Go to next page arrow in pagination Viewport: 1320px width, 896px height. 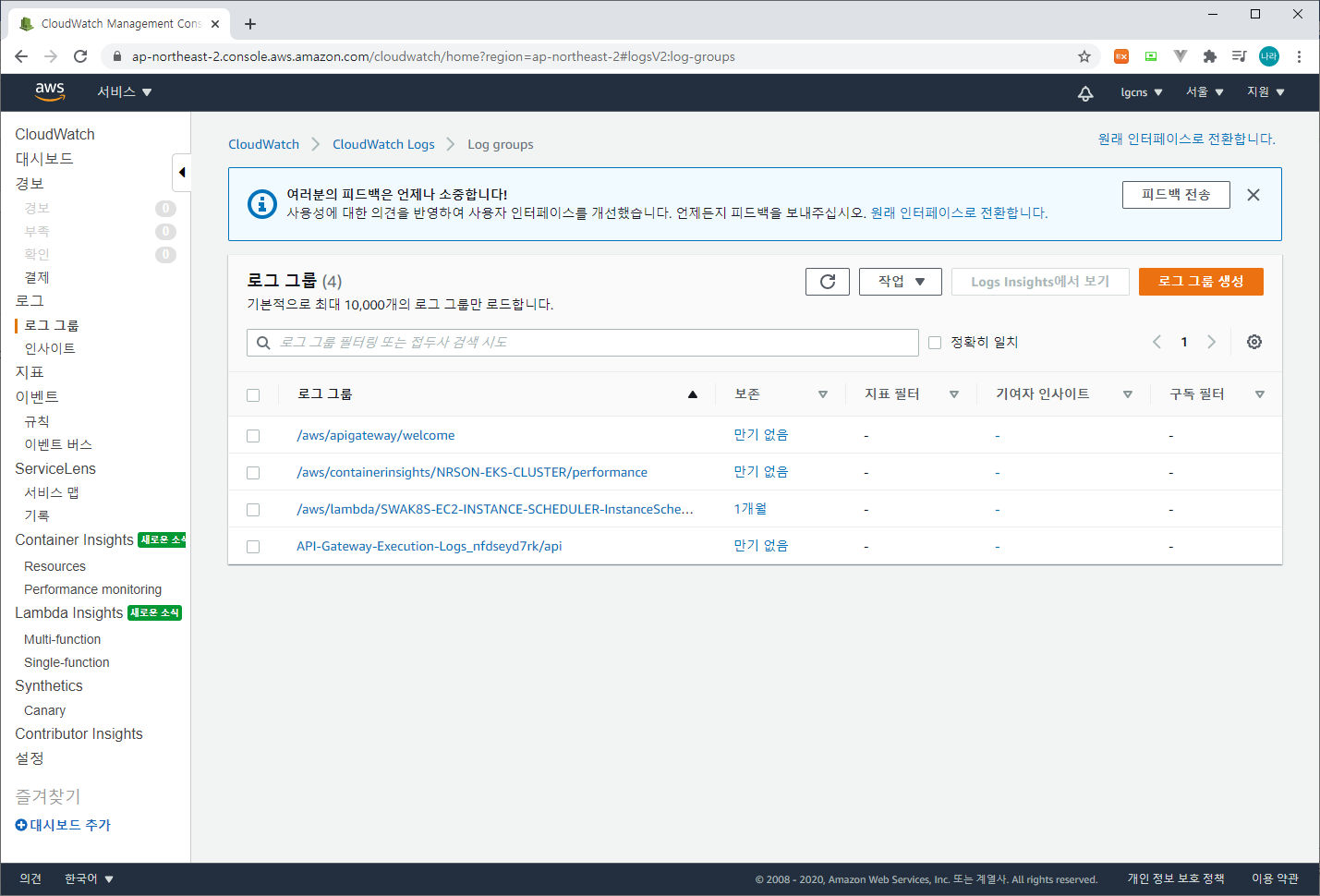1211,342
